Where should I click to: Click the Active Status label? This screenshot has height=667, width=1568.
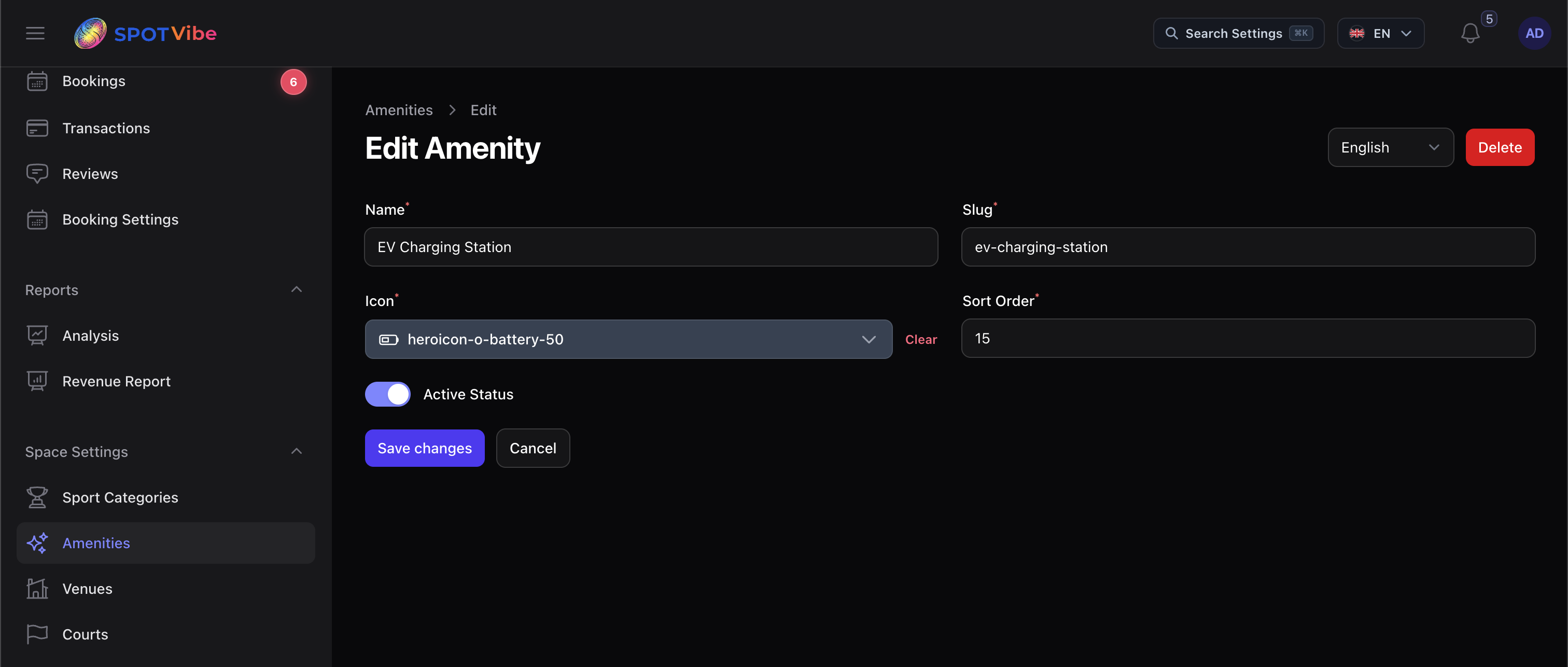tap(468, 394)
